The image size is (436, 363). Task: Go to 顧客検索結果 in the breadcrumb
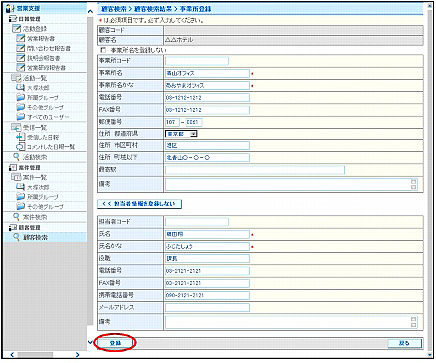coord(153,9)
